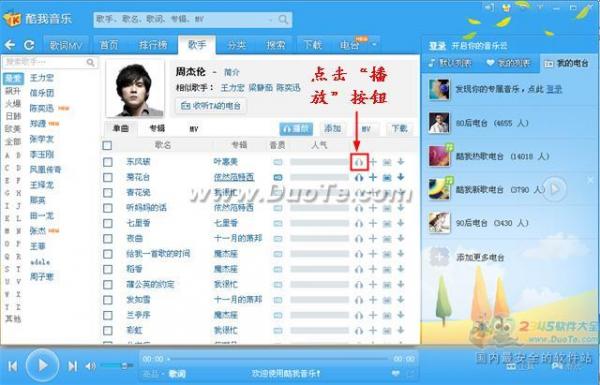This screenshot has height=385, width=600.
Task: Switch to the 歌词MV tab
Action: pos(66,46)
